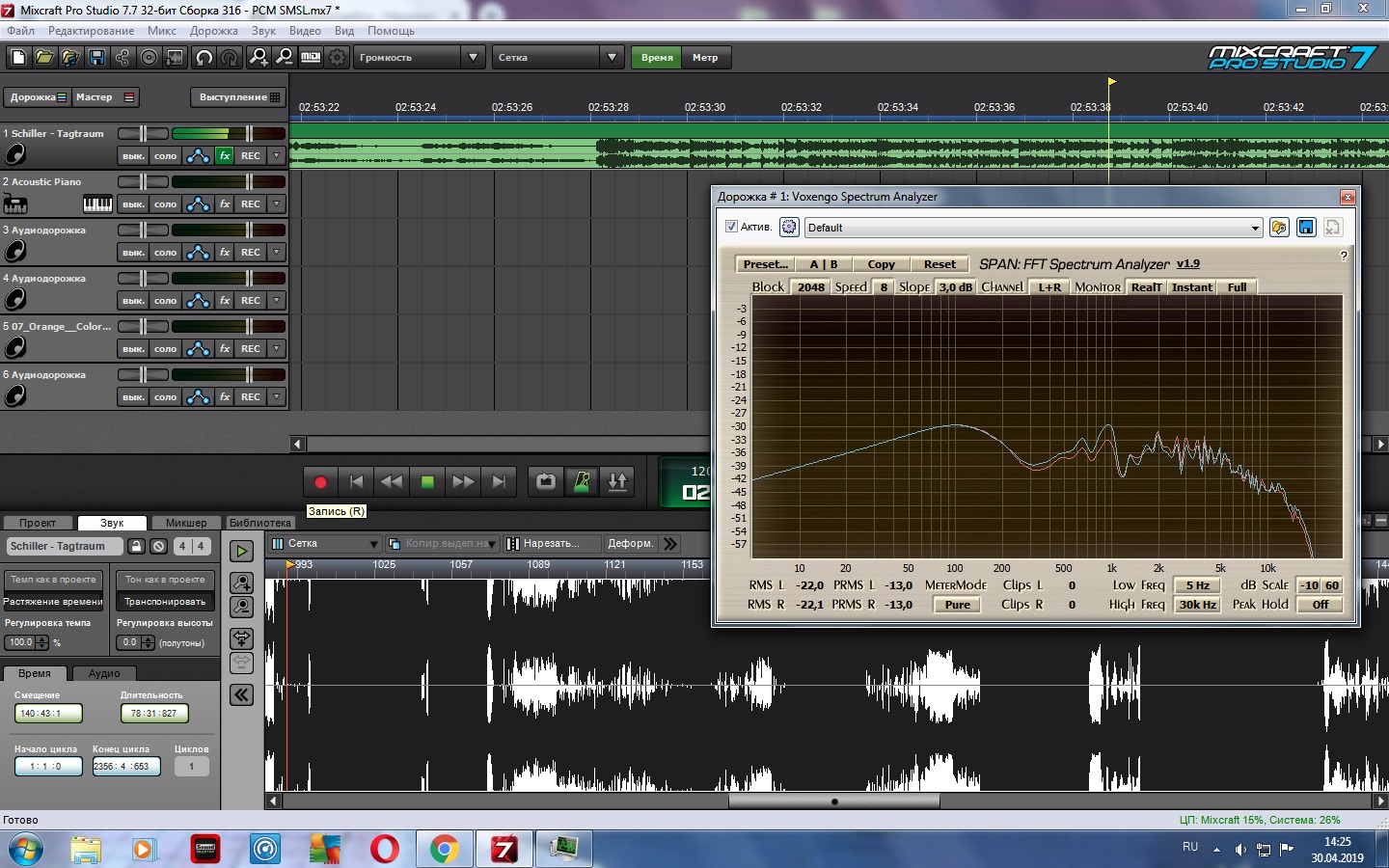Screen dimensions: 1389x868
Task: Click the Выступление button
Action: 239,97
